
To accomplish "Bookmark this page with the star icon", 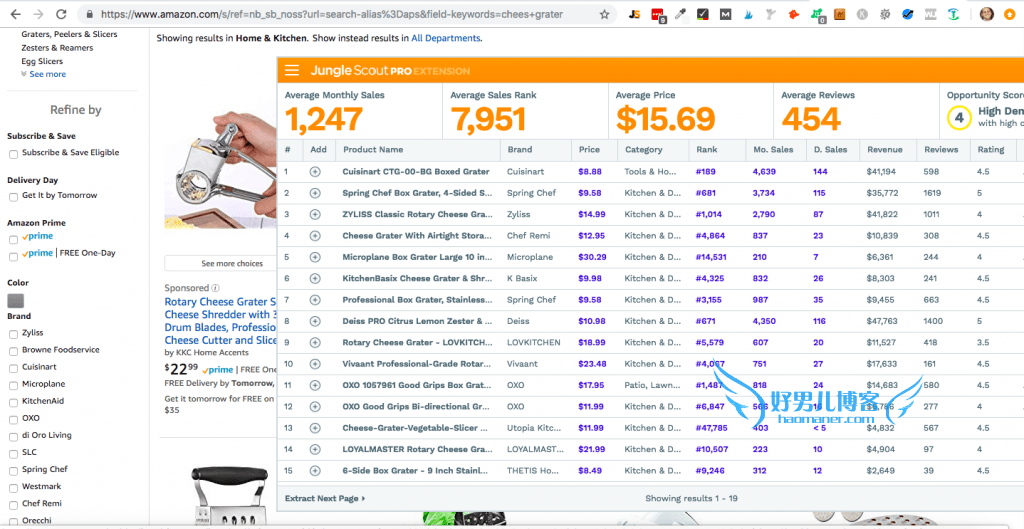I will tap(604, 14).
